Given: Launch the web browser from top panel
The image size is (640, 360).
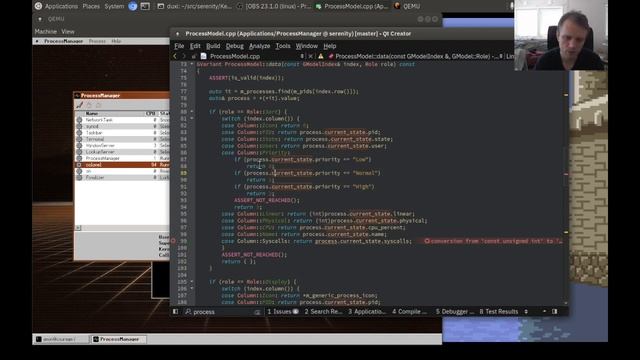Looking at the screenshot, I should [x=133, y=6].
